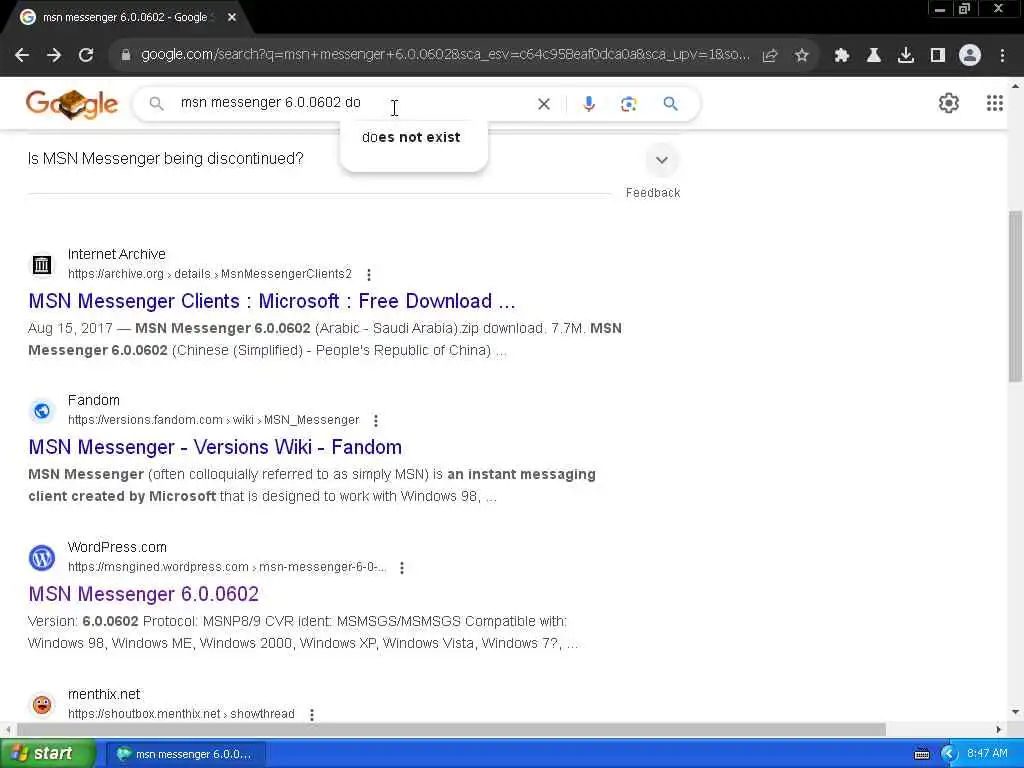Open the Windows Start button
This screenshot has width=1024, height=768.
[x=47, y=754]
